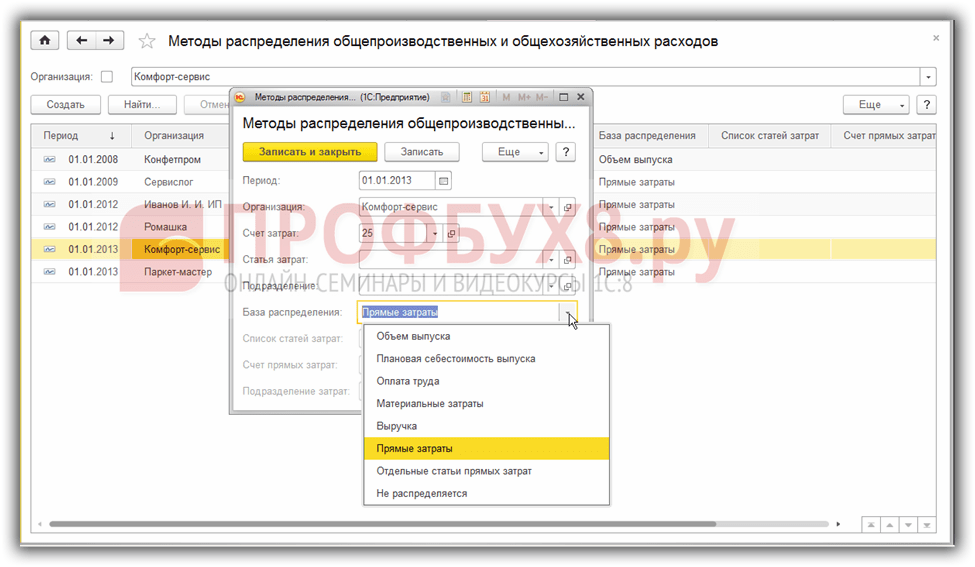Viewport: 975px width, 567px height.
Task: Sort by the Период column header
Action: coord(81,136)
